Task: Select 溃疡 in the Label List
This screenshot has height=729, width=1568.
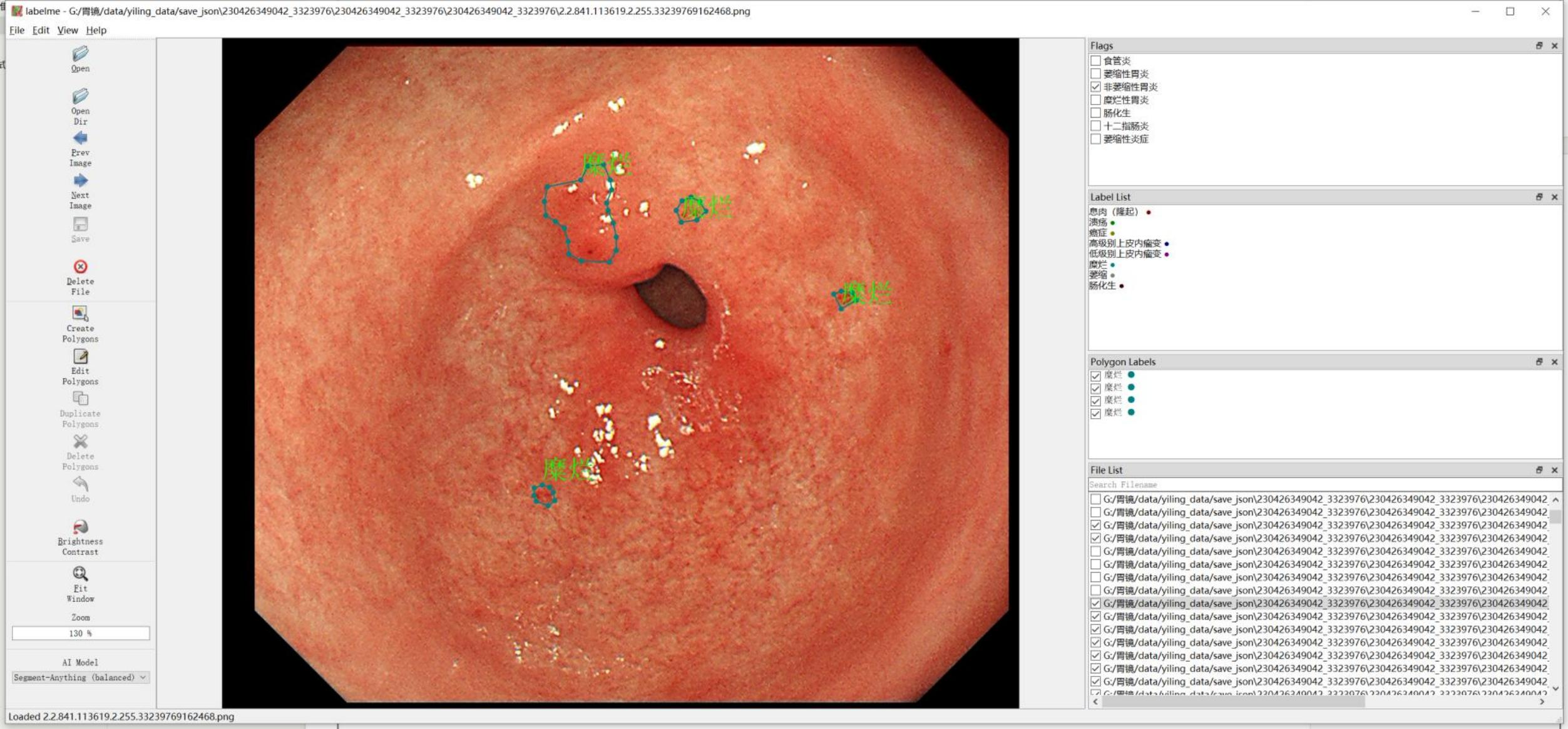Action: click(x=1098, y=222)
